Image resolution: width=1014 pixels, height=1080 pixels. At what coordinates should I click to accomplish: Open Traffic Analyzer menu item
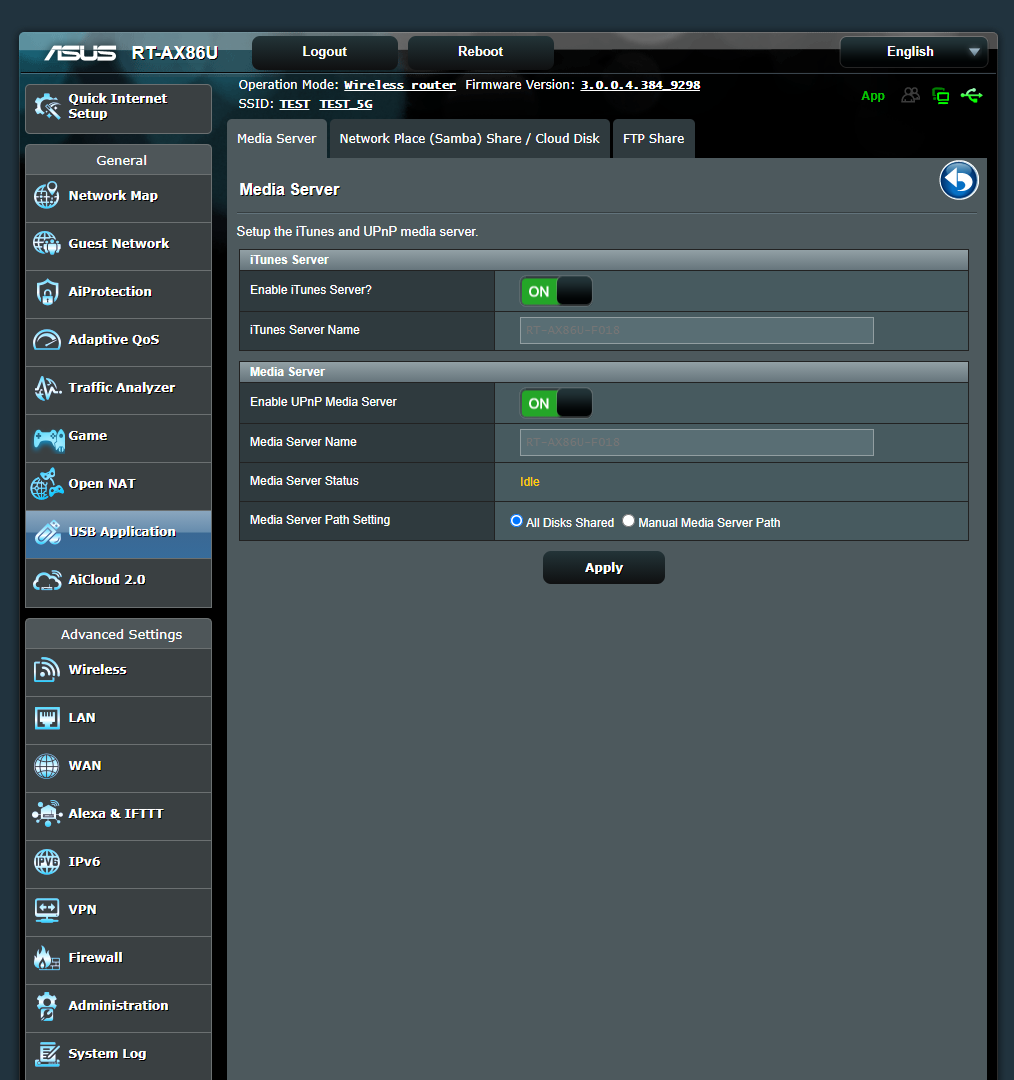point(118,391)
